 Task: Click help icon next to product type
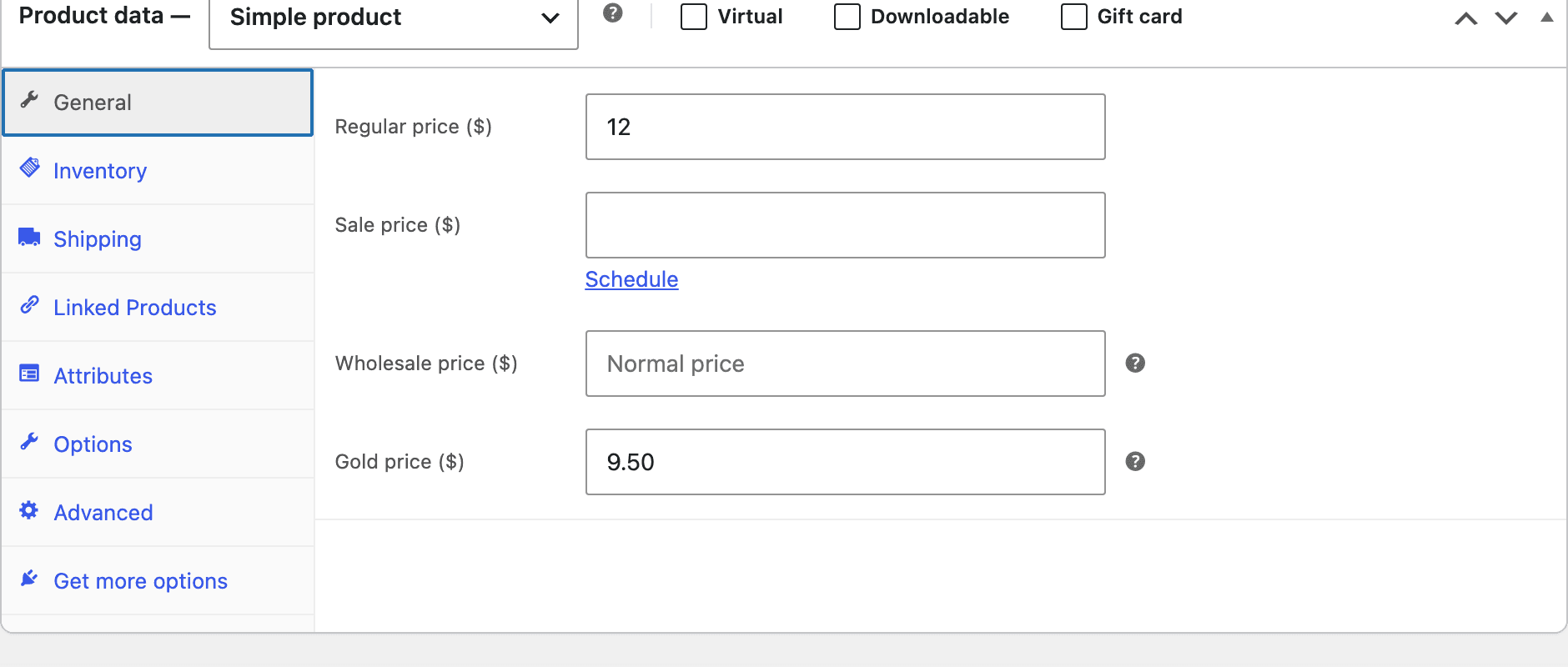click(613, 13)
